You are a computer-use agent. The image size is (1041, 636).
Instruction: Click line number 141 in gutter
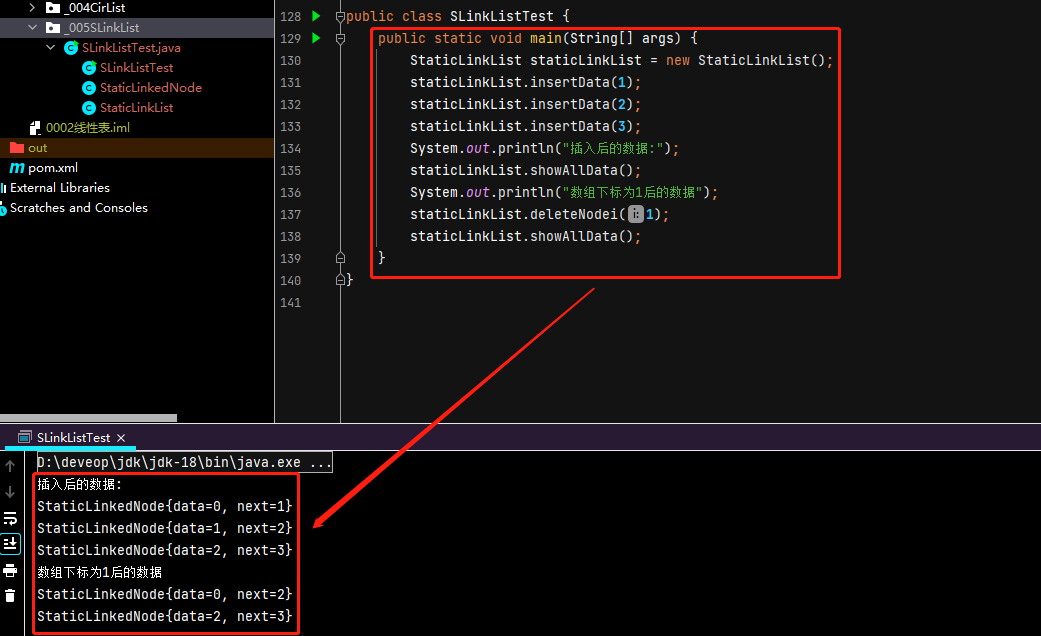coord(290,303)
